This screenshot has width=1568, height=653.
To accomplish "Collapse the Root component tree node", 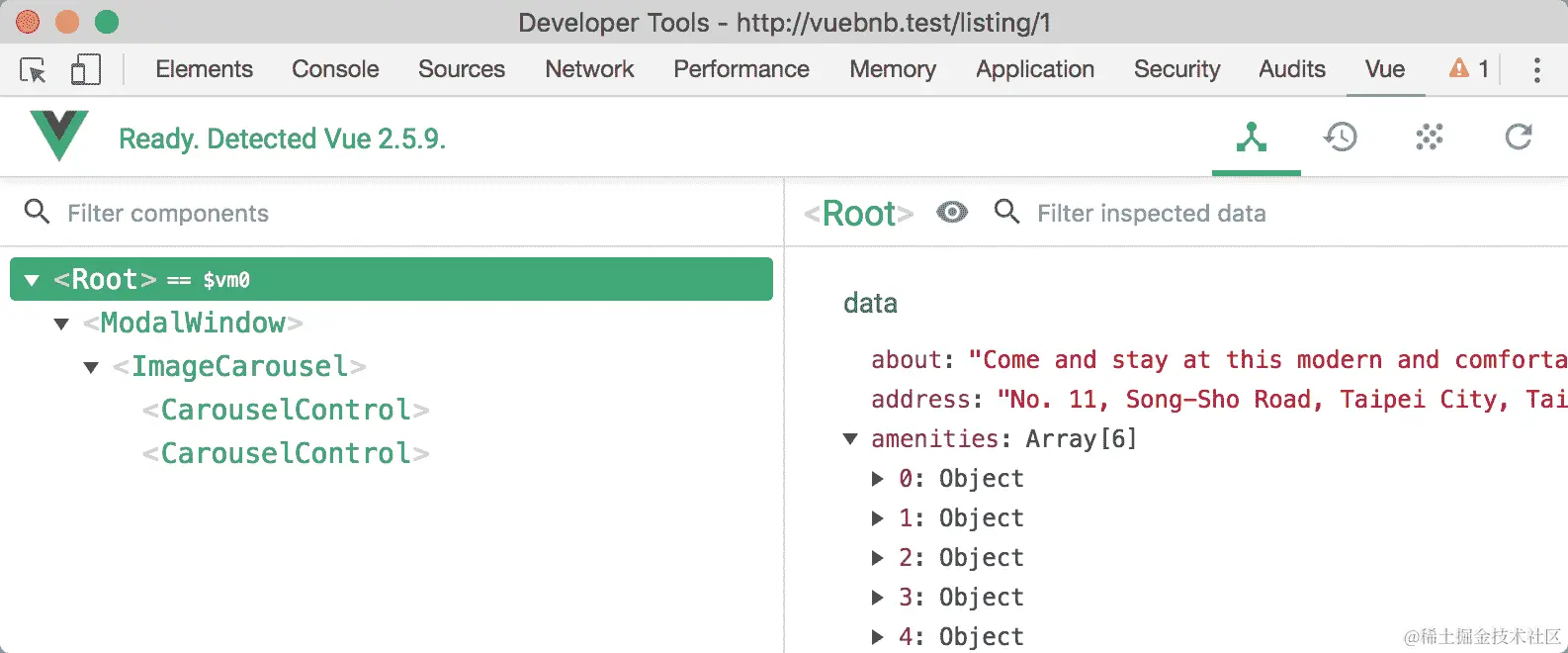I will pos(32,280).
